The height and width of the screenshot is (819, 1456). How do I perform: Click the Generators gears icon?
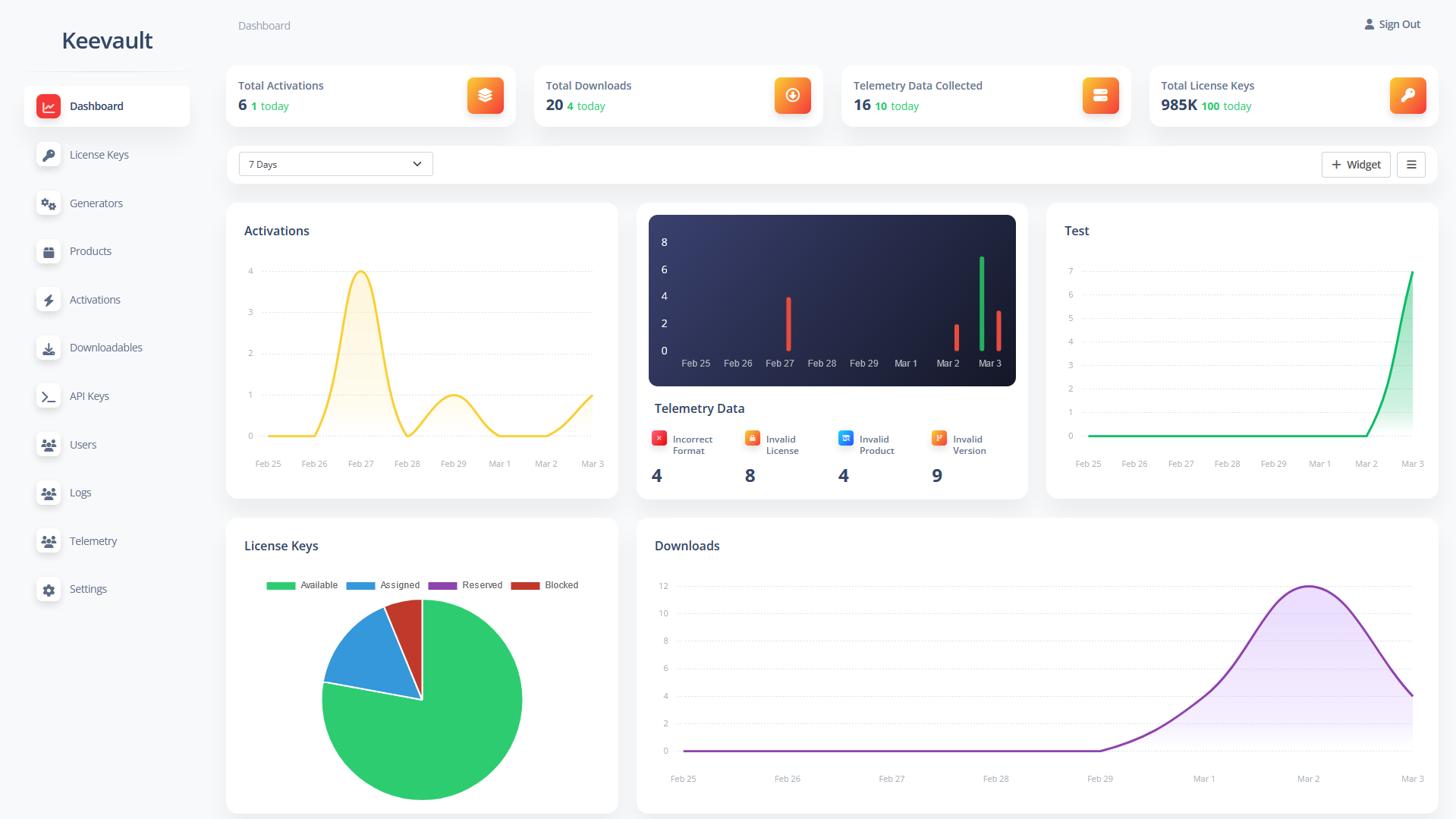click(x=49, y=203)
